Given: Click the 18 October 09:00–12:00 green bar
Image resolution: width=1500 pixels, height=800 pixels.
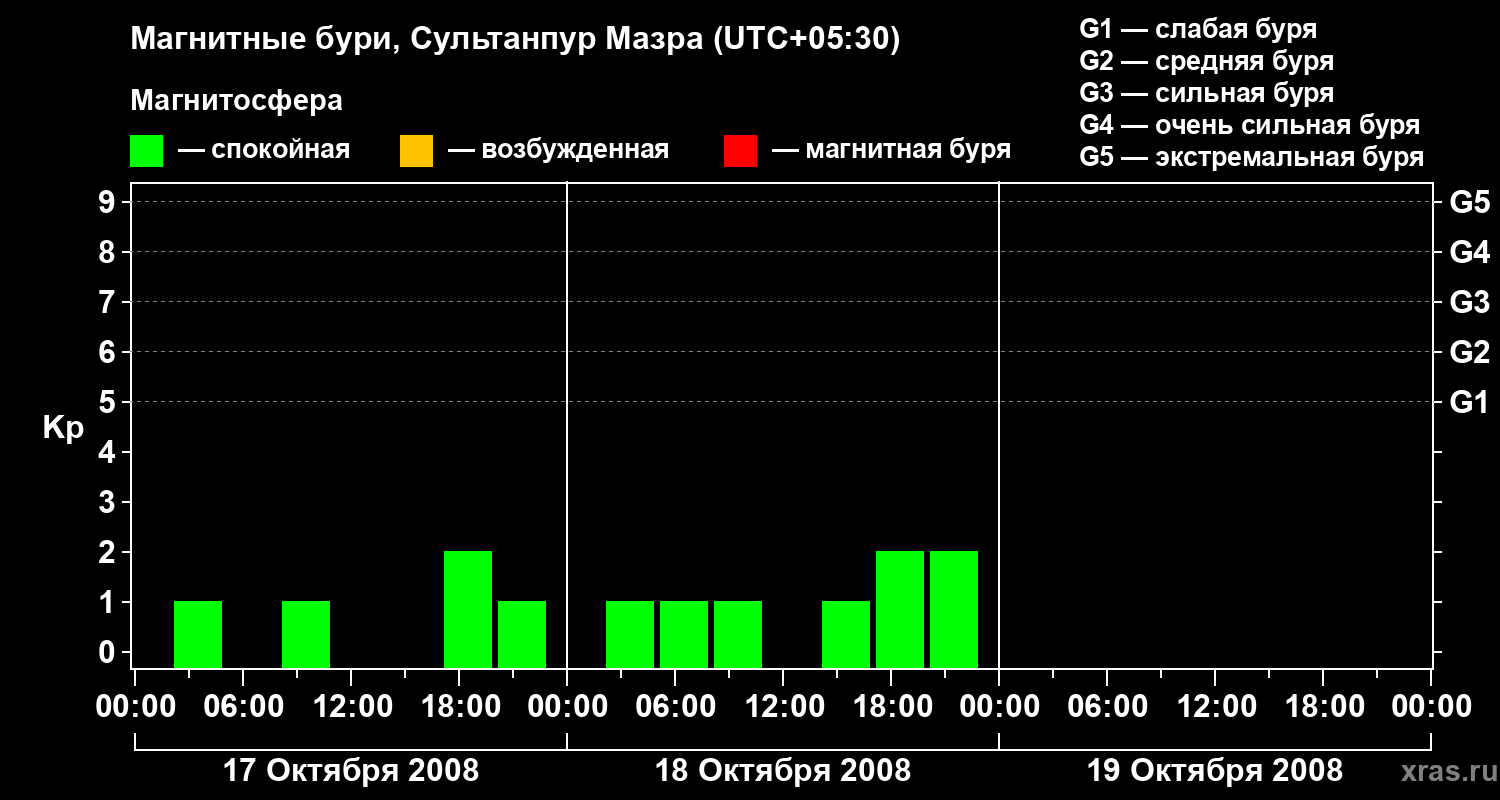Looking at the screenshot, I should [738, 634].
